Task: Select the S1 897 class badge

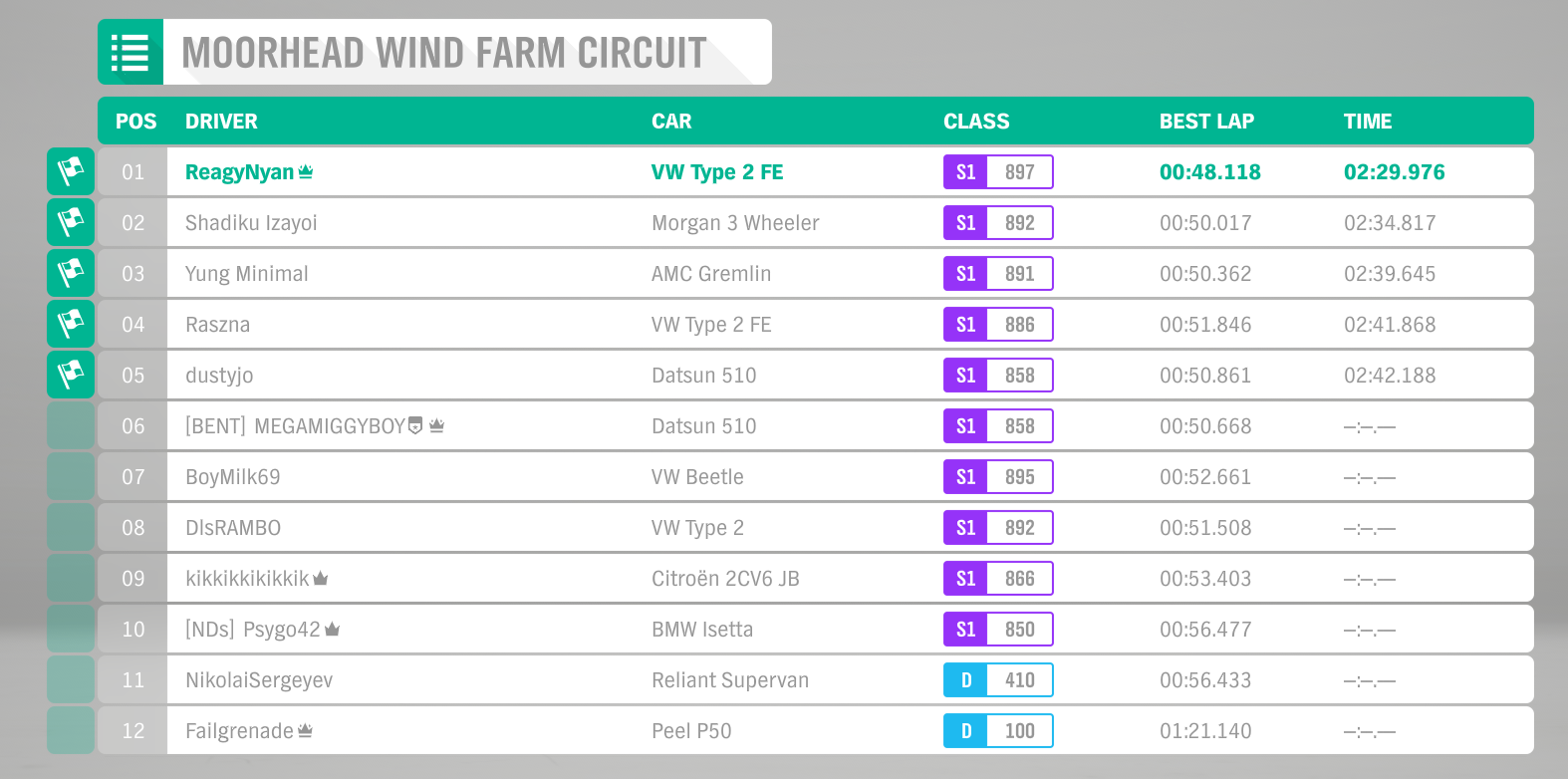Action: [998, 171]
